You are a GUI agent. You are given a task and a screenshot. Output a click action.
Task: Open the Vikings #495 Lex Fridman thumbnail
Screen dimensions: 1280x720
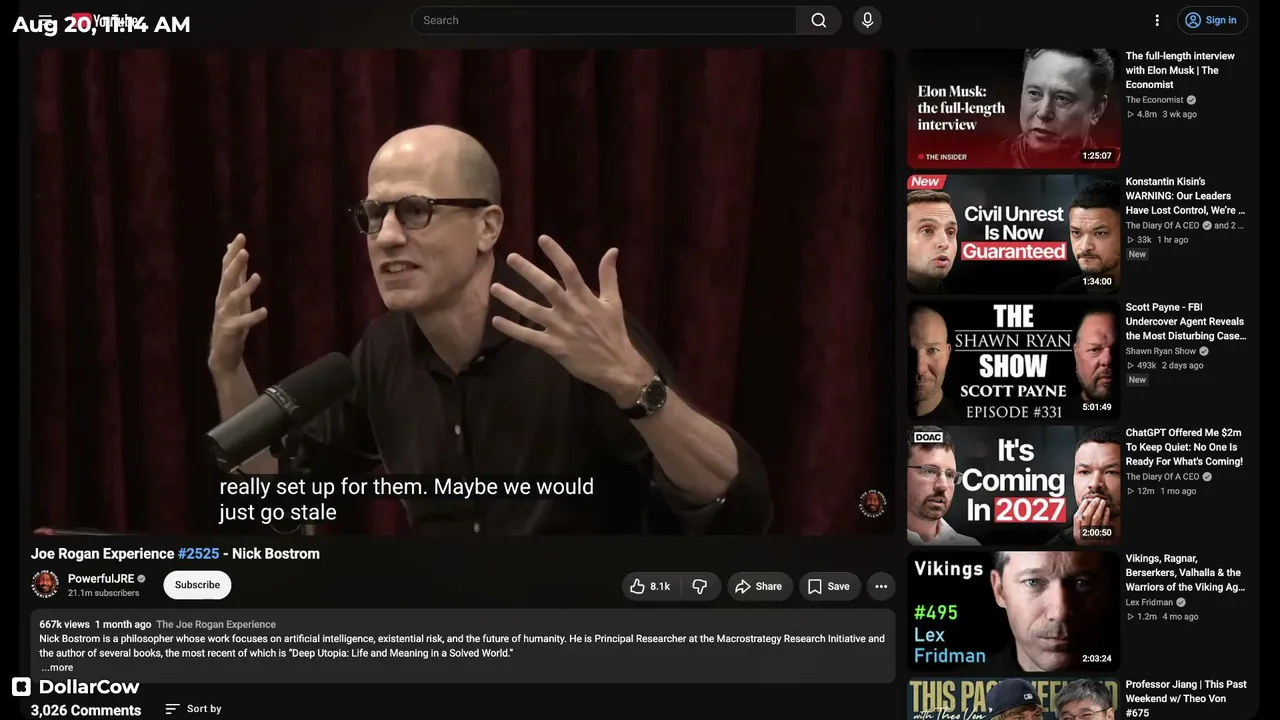click(1013, 611)
